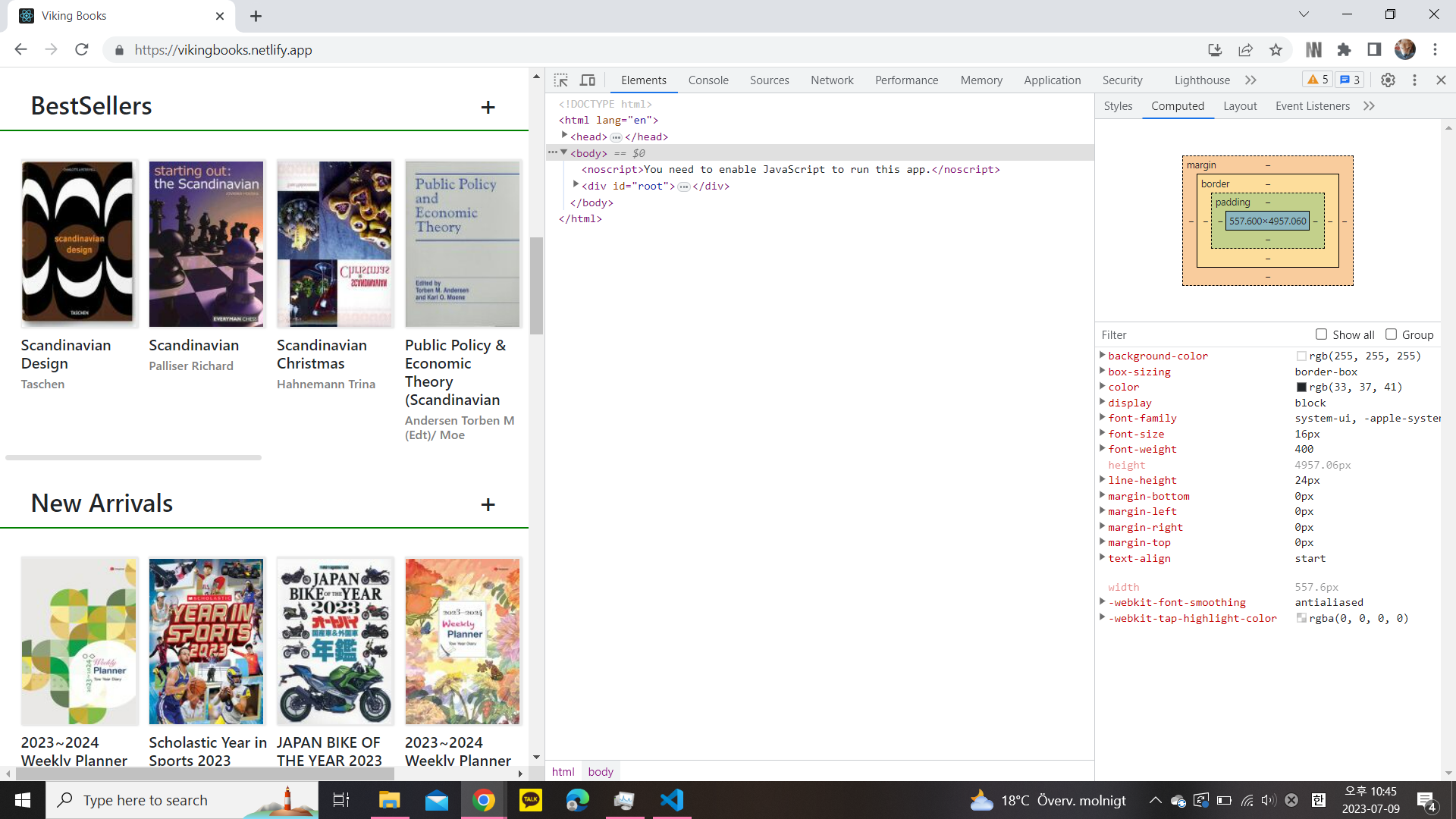This screenshot has width=1456, height=819.
Task: Open the warnings indicator showing 5 issues
Action: [x=1317, y=79]
